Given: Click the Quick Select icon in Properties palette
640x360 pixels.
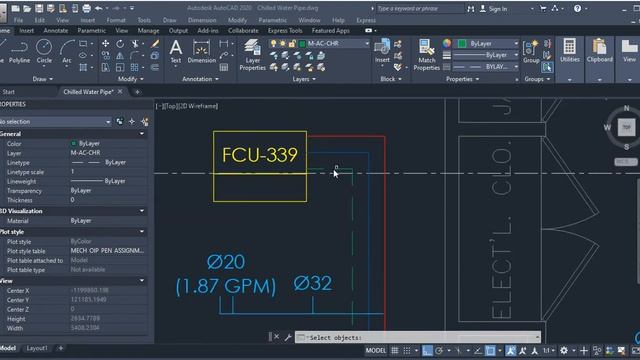Looking at the screenshot, I should click(x=144, y=122).
